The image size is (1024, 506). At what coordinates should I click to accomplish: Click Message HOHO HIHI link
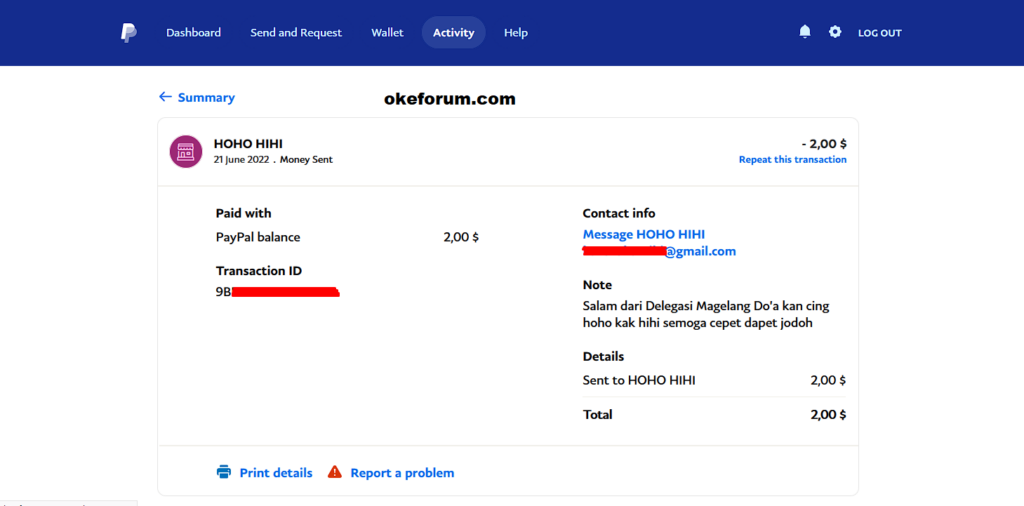[644, 234]
